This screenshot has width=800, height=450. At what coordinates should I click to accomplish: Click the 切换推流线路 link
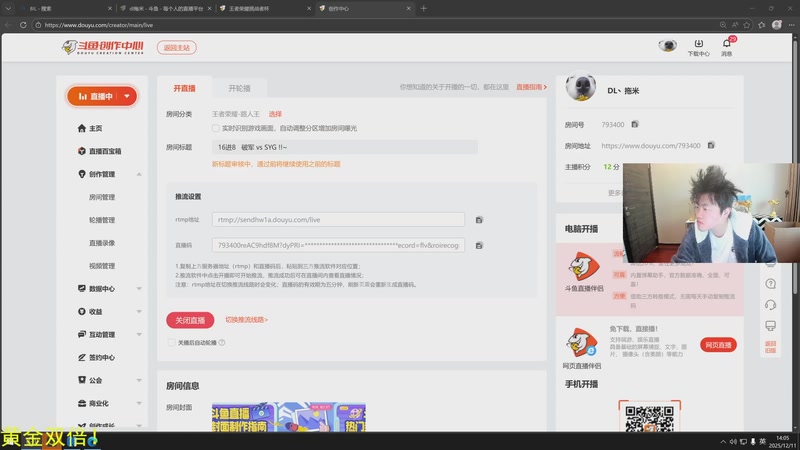point(246,320)
